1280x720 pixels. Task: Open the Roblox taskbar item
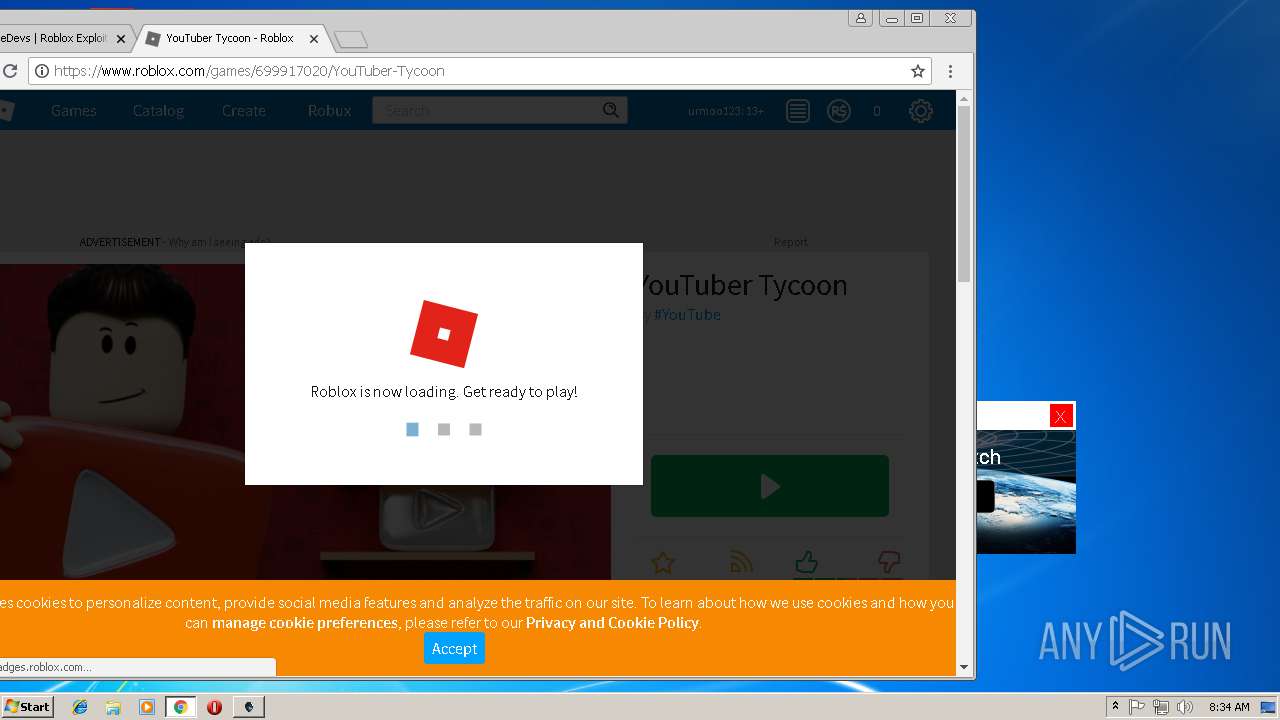tap(249, 707)
